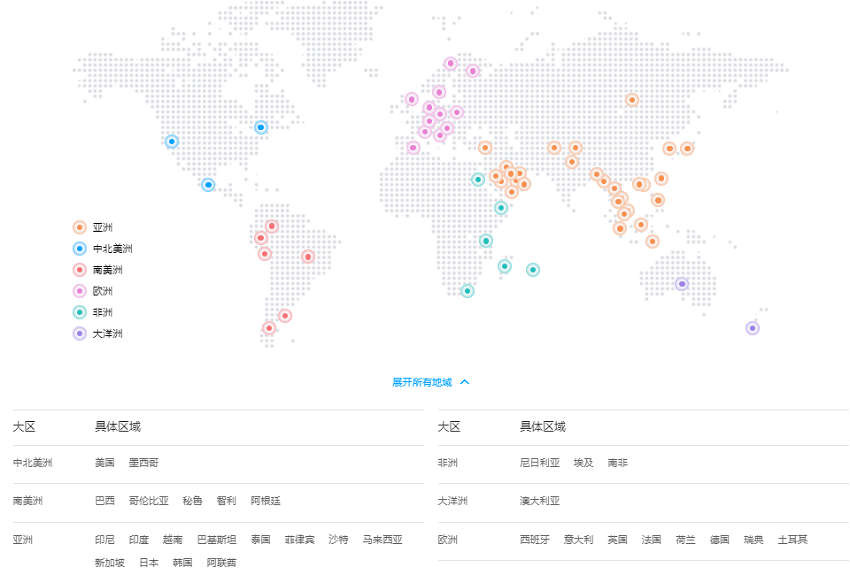Click 日本 in the 亚洲 row

(149, 563)
